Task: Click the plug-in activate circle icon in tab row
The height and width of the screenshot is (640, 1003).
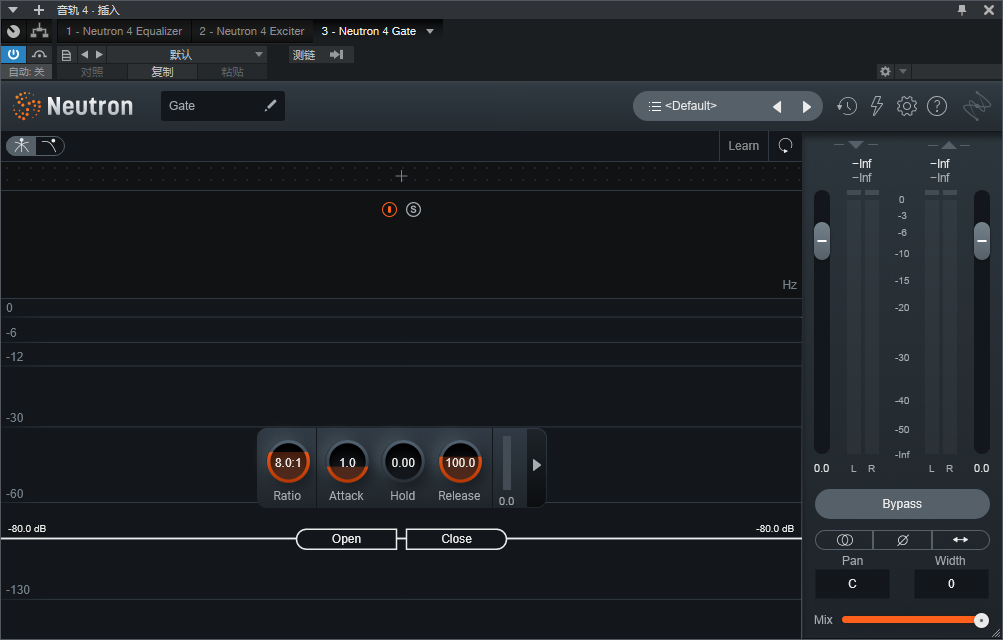Action: [13, 31]
